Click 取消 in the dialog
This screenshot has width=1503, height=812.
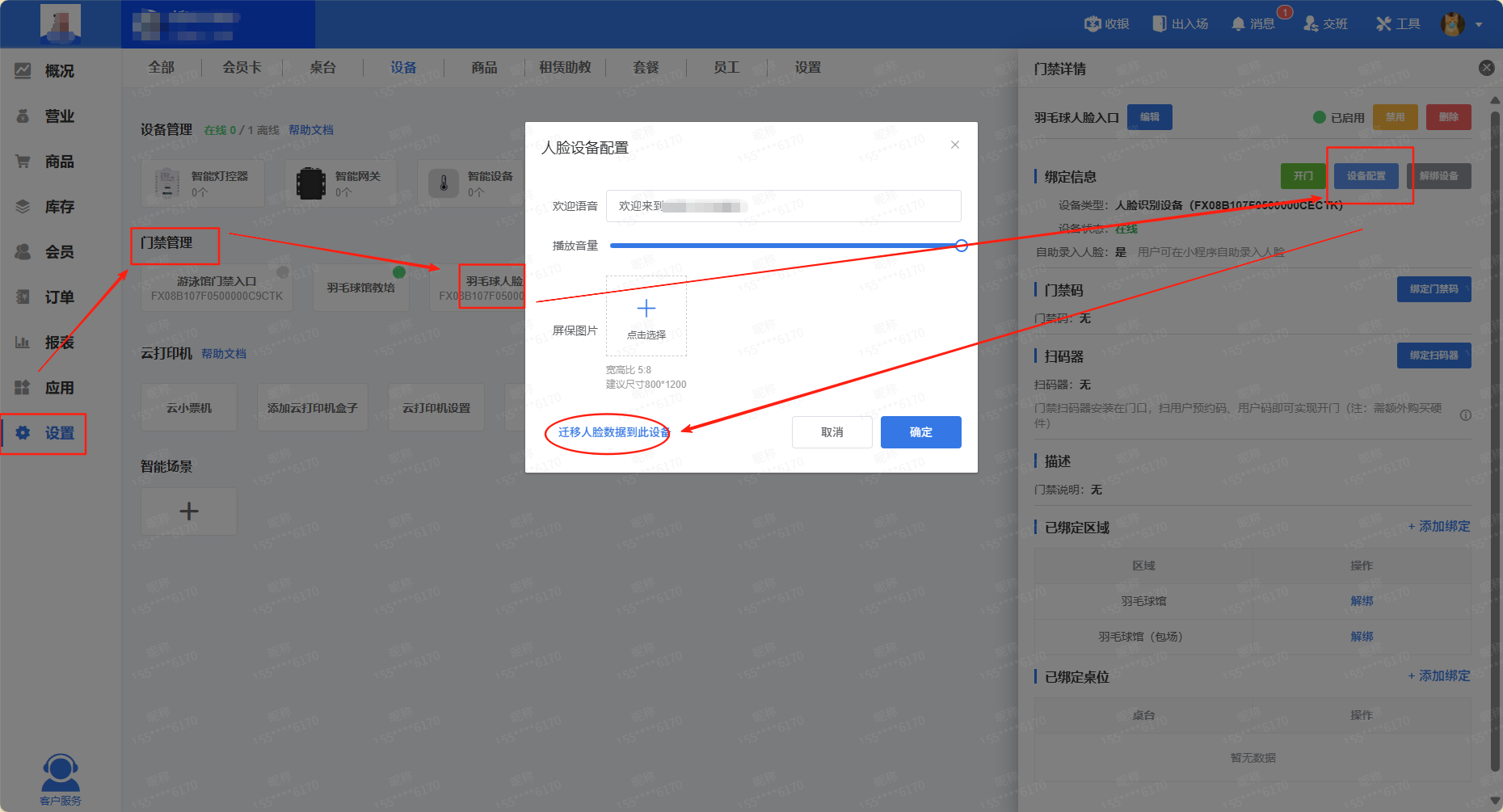(832, 432)
